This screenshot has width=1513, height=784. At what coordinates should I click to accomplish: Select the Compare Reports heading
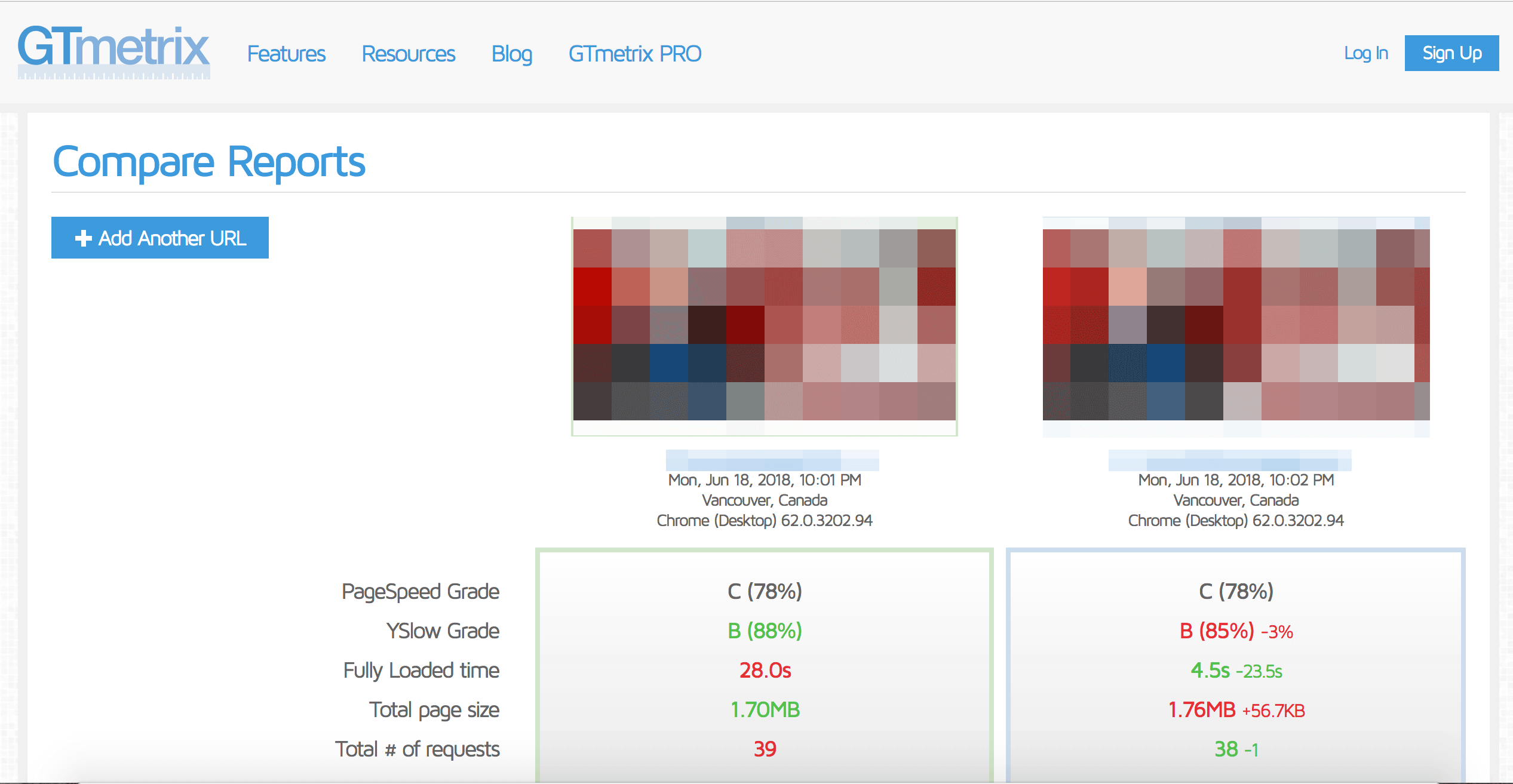(209, 162)
